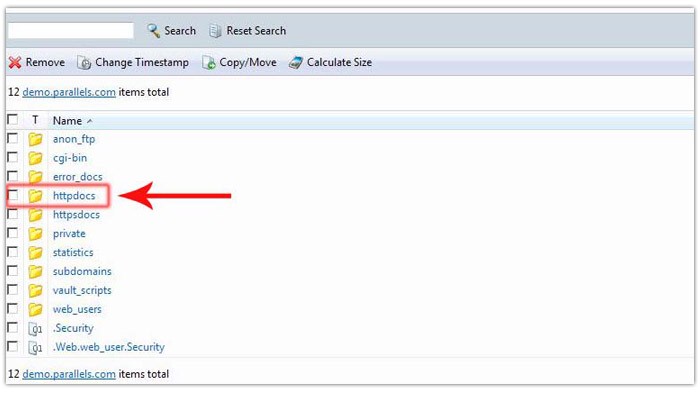The image size is (700, 393).
Task: Click the private folder icon
Action: 35,234
